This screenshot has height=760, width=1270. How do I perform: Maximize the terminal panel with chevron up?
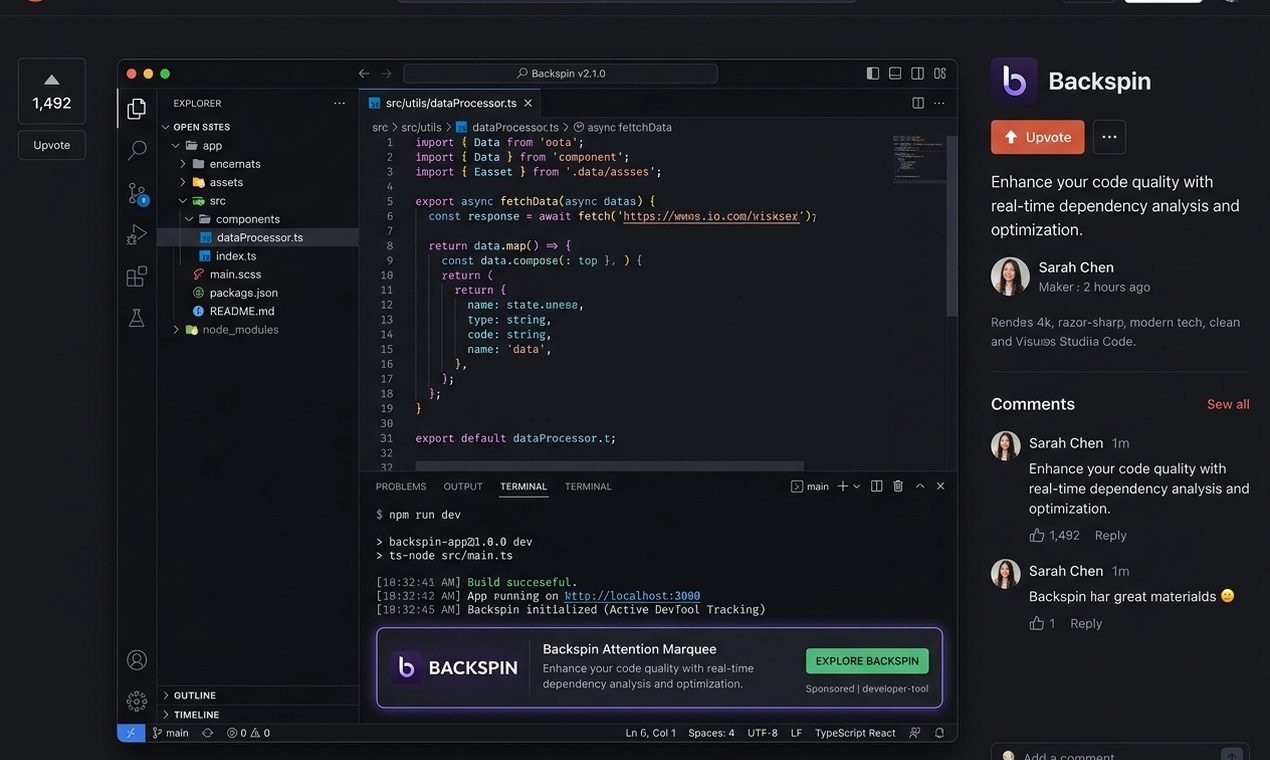pyautogui.click(x=920, y=486)
